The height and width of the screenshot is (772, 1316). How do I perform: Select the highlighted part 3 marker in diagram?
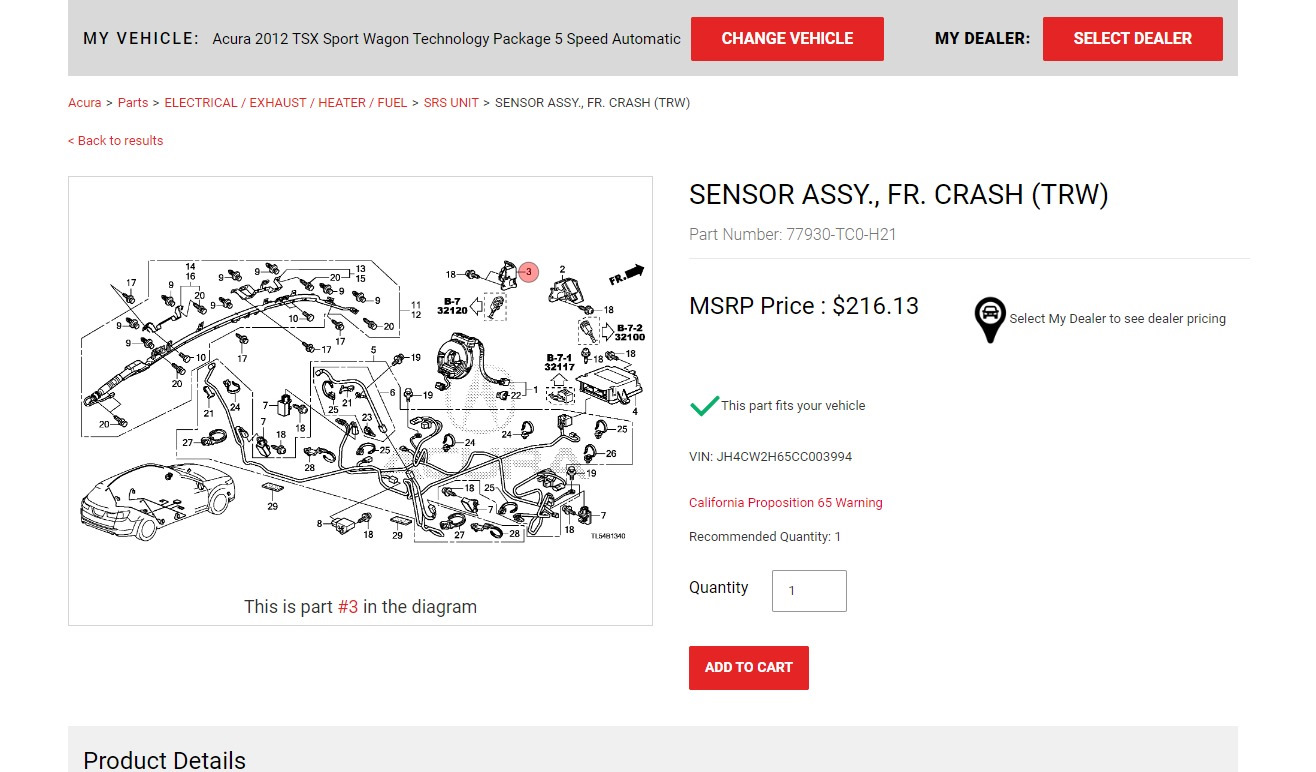pos(529,272)
